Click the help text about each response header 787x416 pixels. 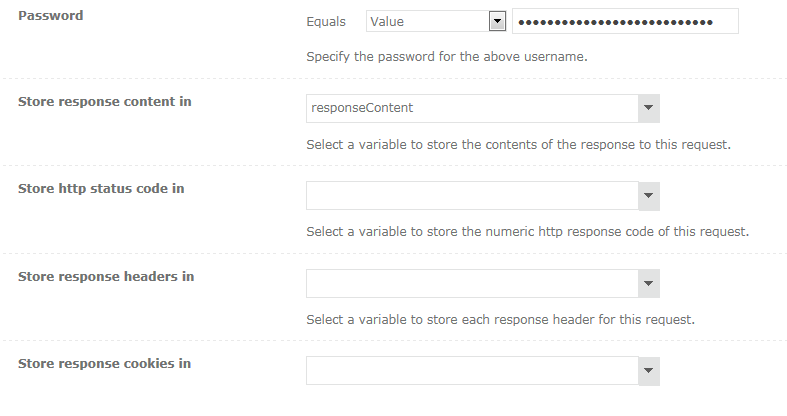[500, 320]
